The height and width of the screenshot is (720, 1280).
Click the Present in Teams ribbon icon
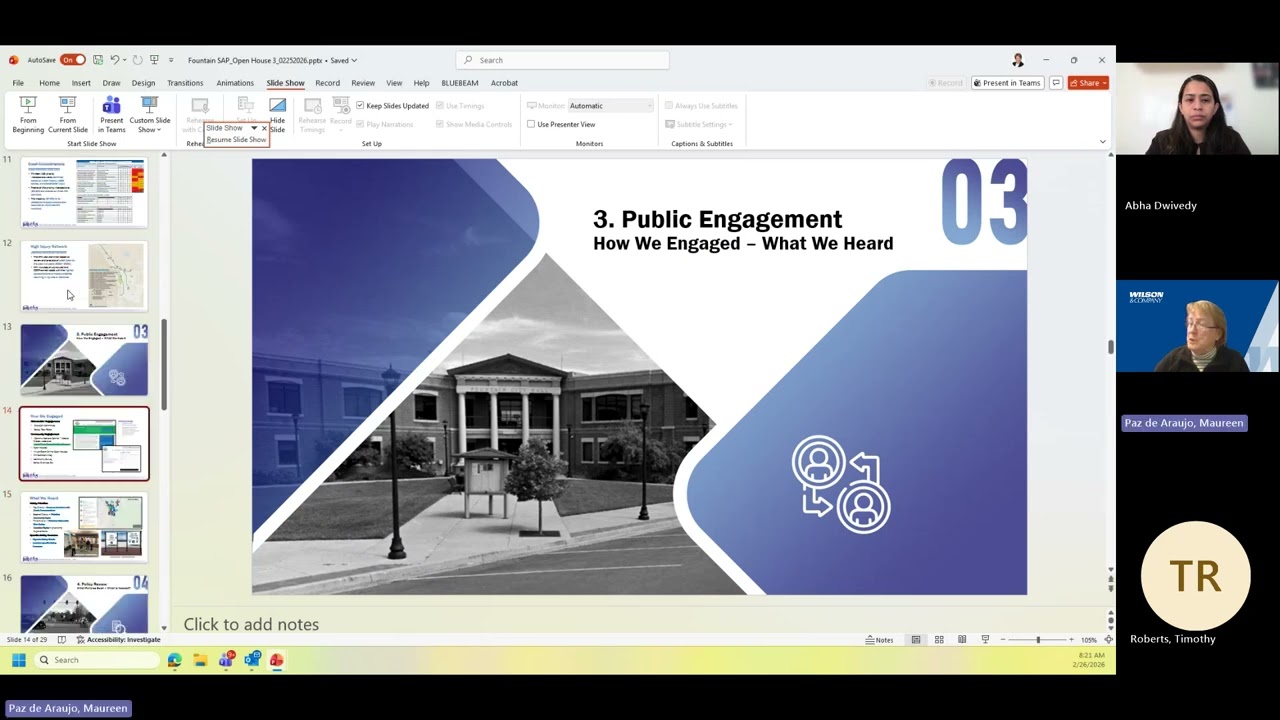pos(111,115)
